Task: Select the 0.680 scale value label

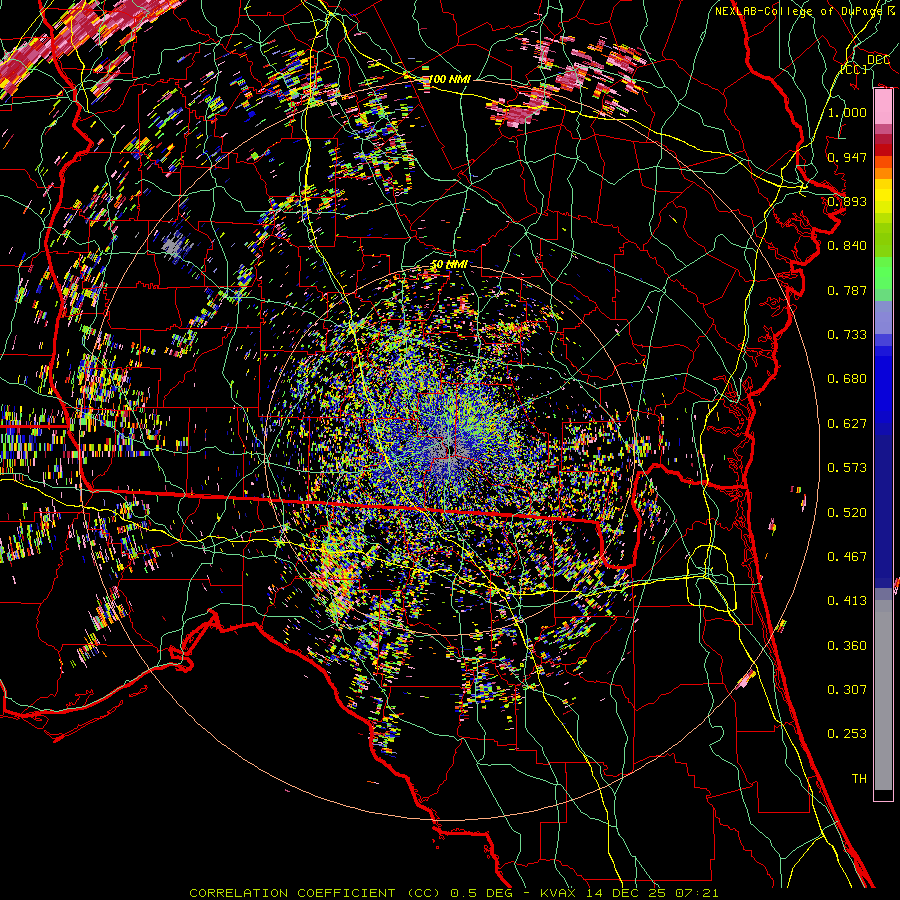Action: coord(847,379)
